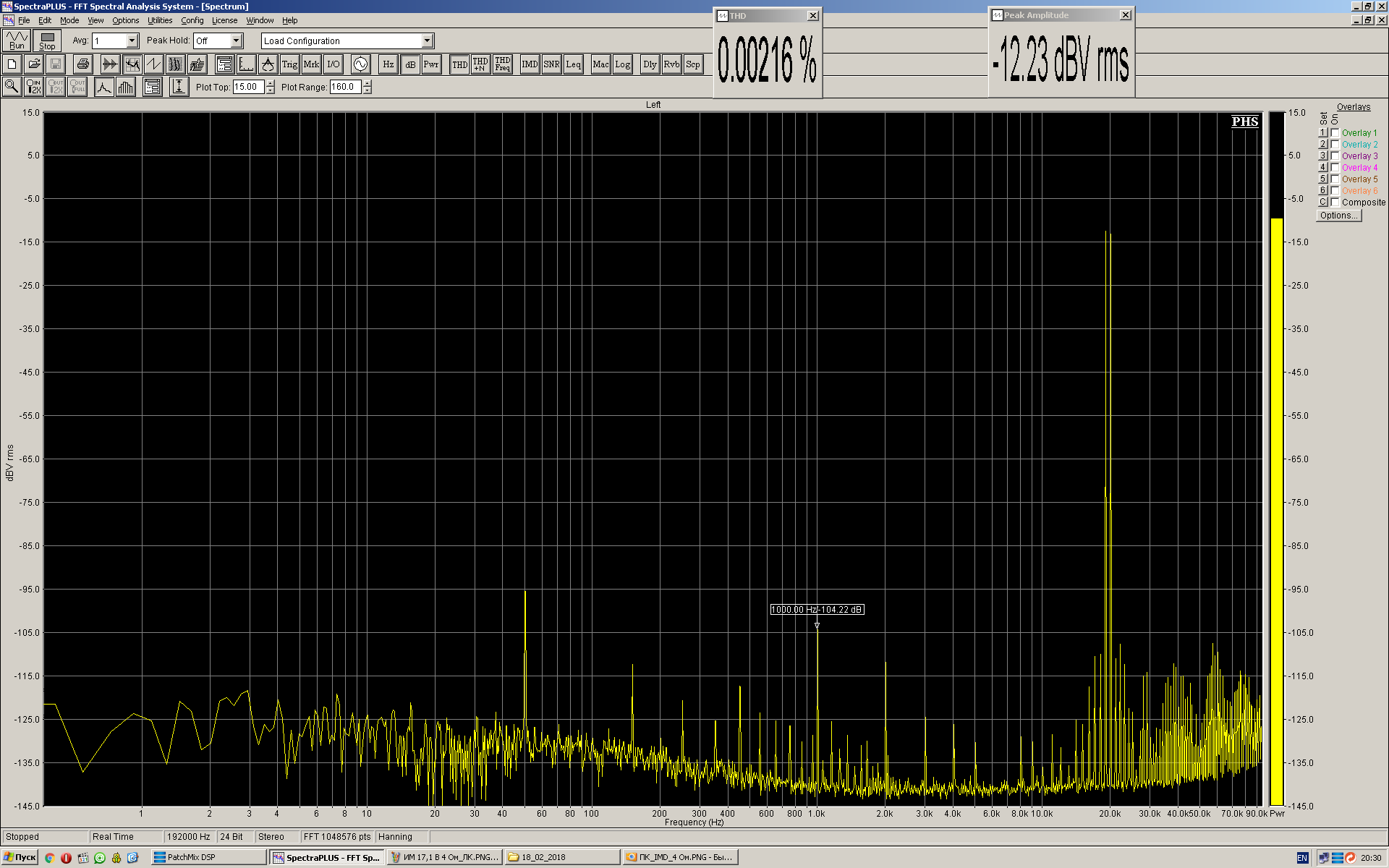This screenshot has width=1389, height=868.
Task: Check the Overlay 3 checkbox
Action: (1335, 156)
